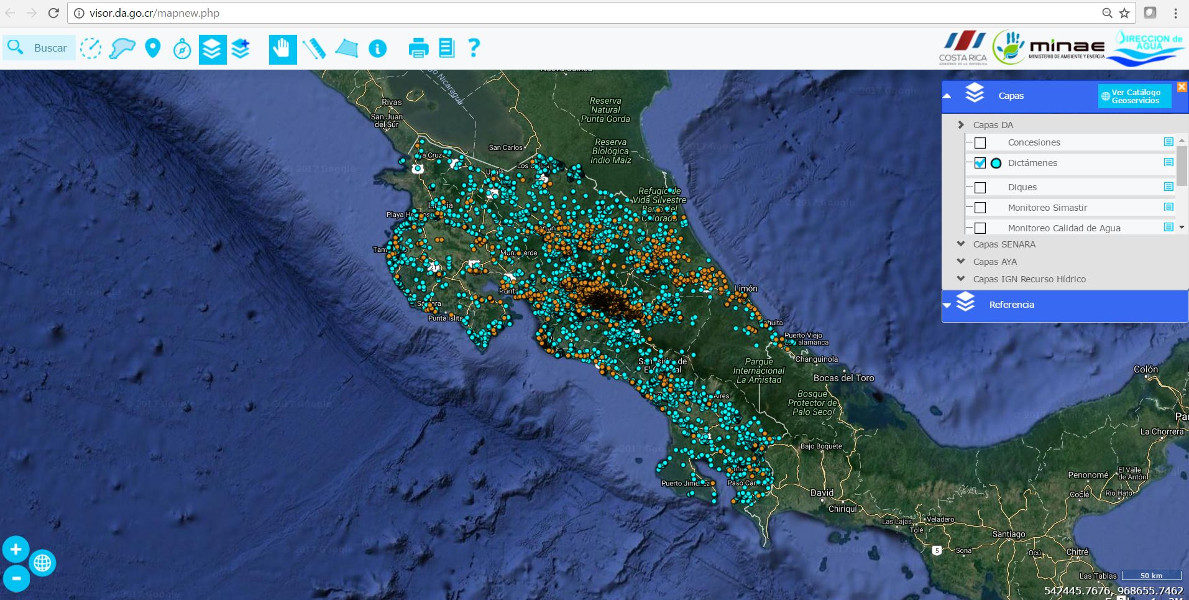Image resolution: width=1189 pixels, height=600 pixels.
Task: Click the print map icon
Action: click(x=418, y=48)
